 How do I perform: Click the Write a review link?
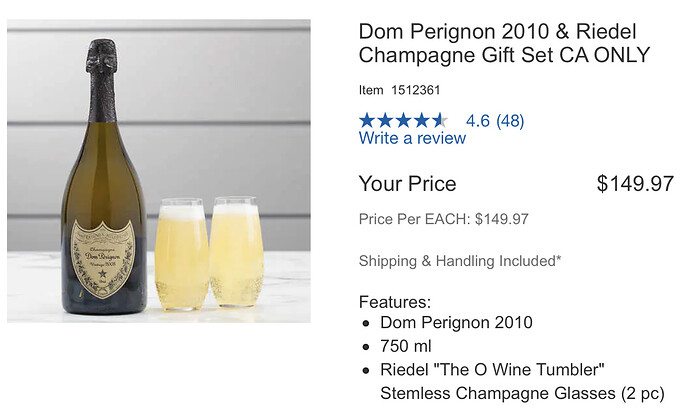pyautogui.click(x=412, y=138)
